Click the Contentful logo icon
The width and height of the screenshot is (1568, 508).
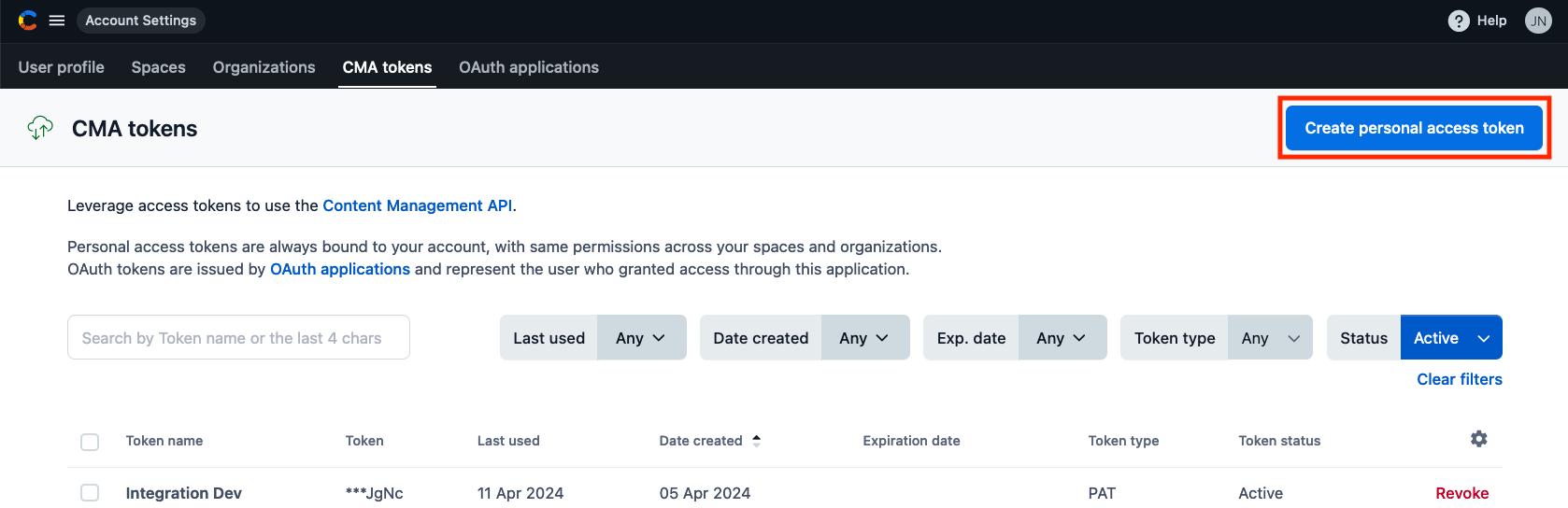pyautogui.click(x=28, y=20)
